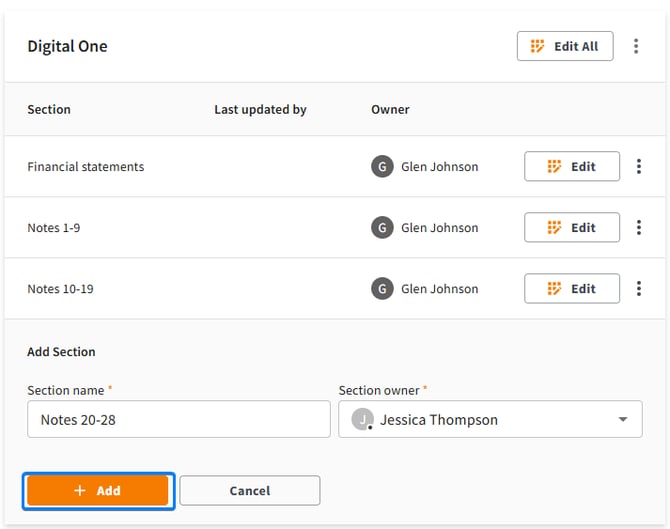Open more options for Notes 10-19 row

(639, 289)
